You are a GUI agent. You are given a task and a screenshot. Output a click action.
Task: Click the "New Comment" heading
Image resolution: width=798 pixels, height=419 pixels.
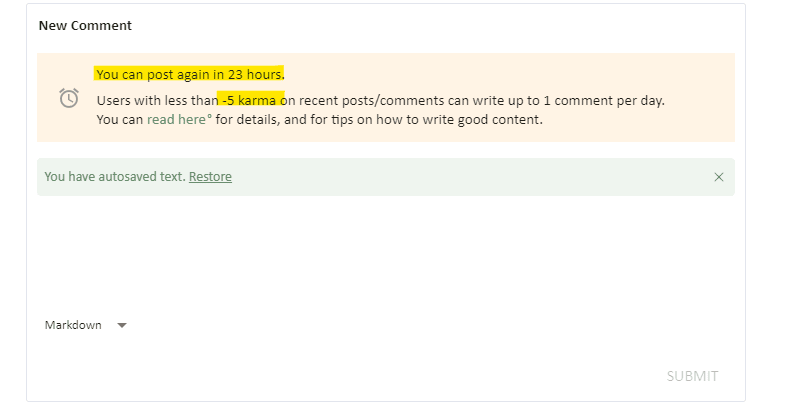click(x=85, y=25)
